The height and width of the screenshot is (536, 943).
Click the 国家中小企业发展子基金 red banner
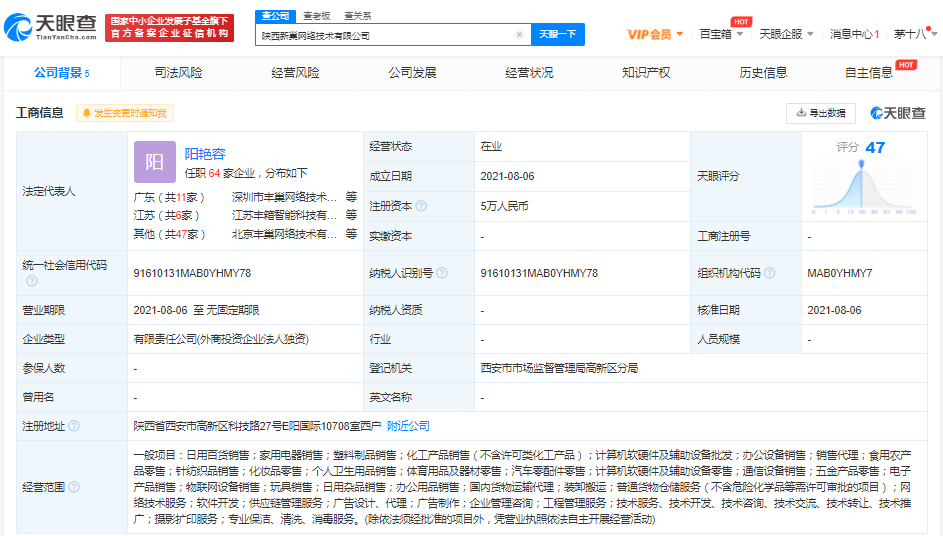(x=170, y=27)
